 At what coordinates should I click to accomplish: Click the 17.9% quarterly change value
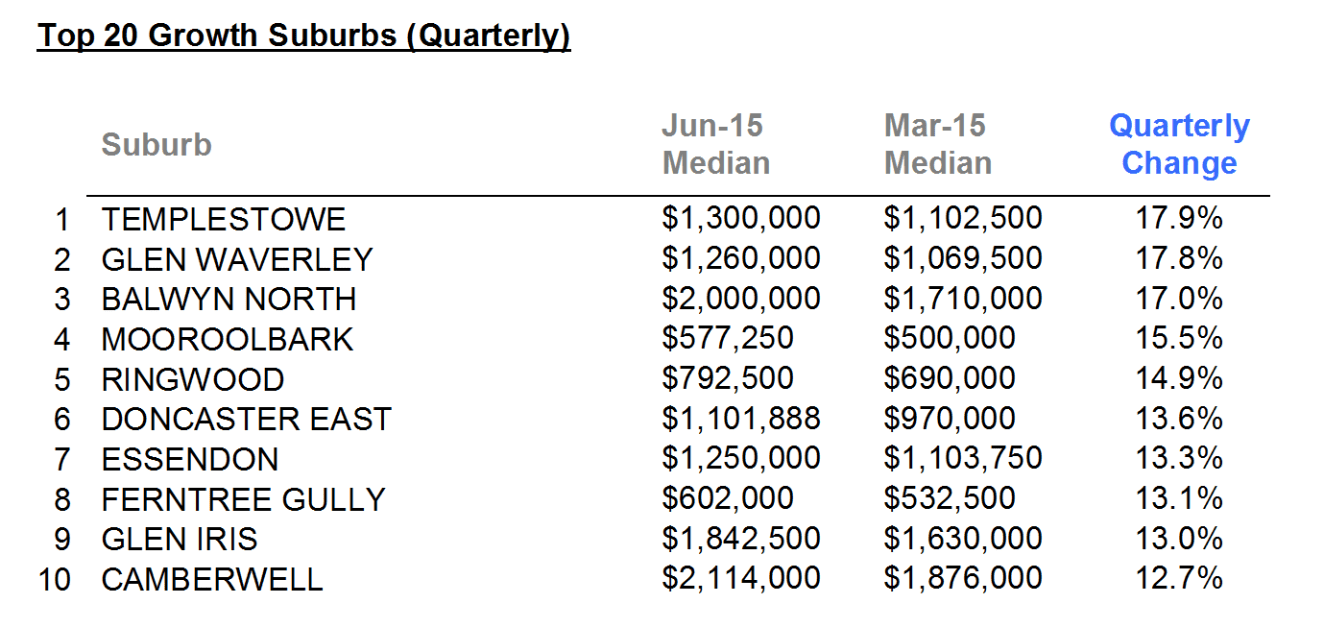1179,219
